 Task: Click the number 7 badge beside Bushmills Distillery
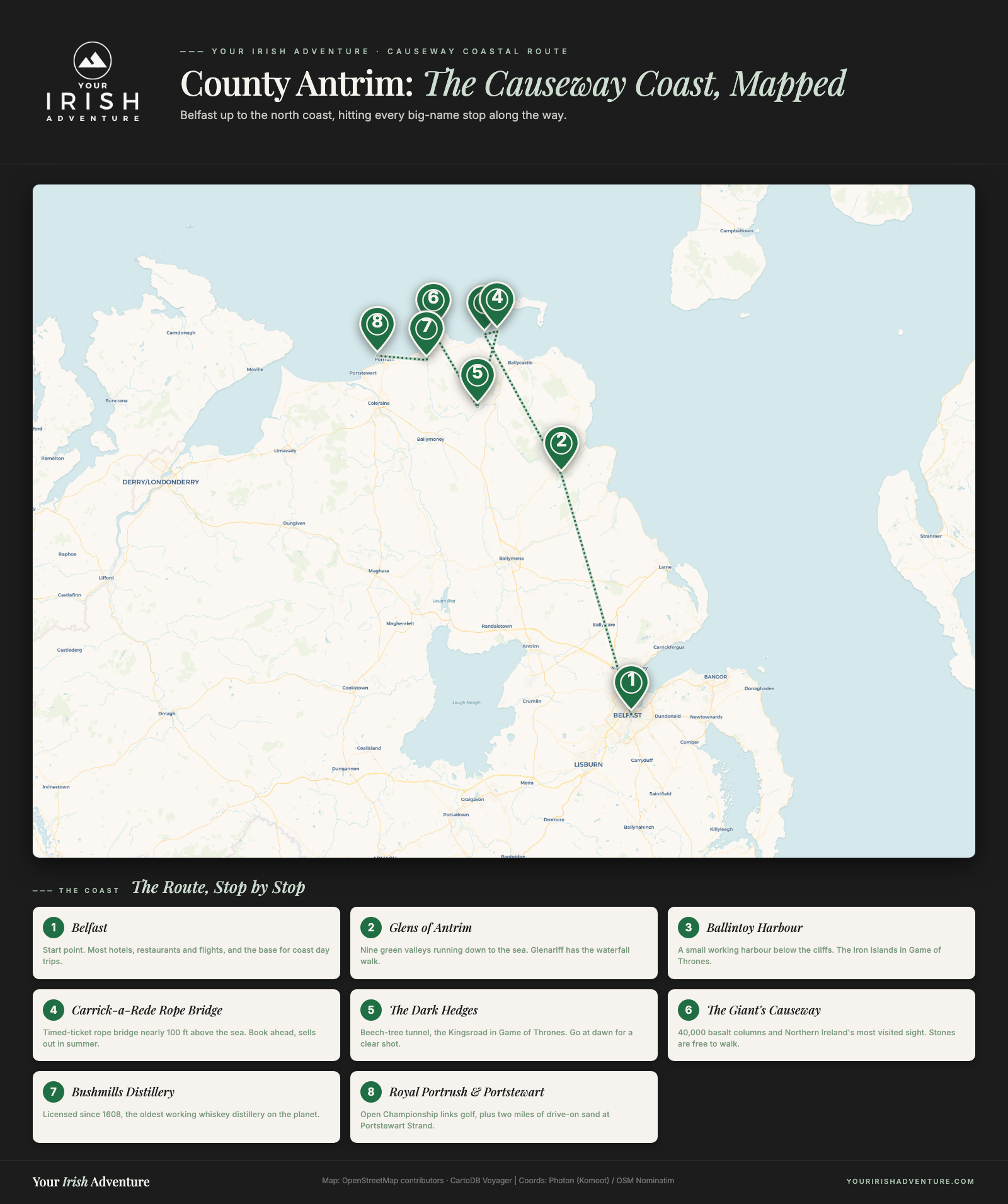(54, 1092)
